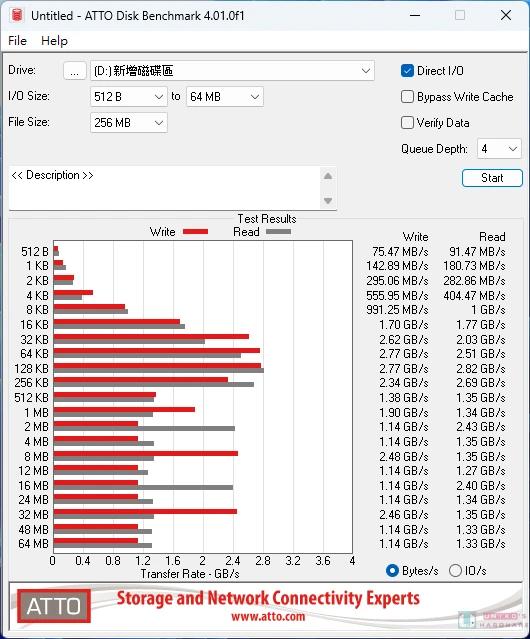Click the 2.48 GB/s write value

[x=404, y=456]
